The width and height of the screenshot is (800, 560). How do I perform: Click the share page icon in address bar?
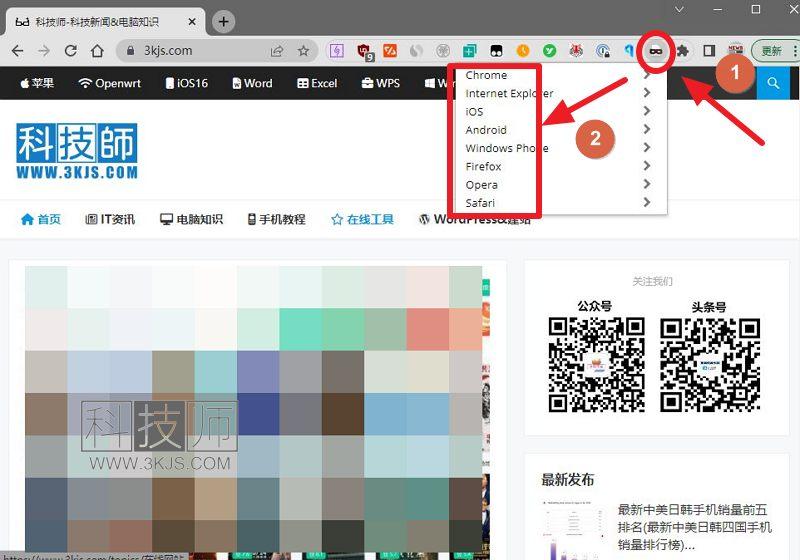click(277, 50)
